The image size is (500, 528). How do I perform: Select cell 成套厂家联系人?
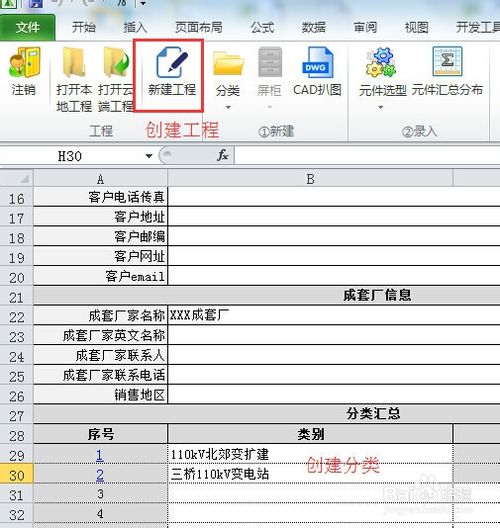click(100, 355)
